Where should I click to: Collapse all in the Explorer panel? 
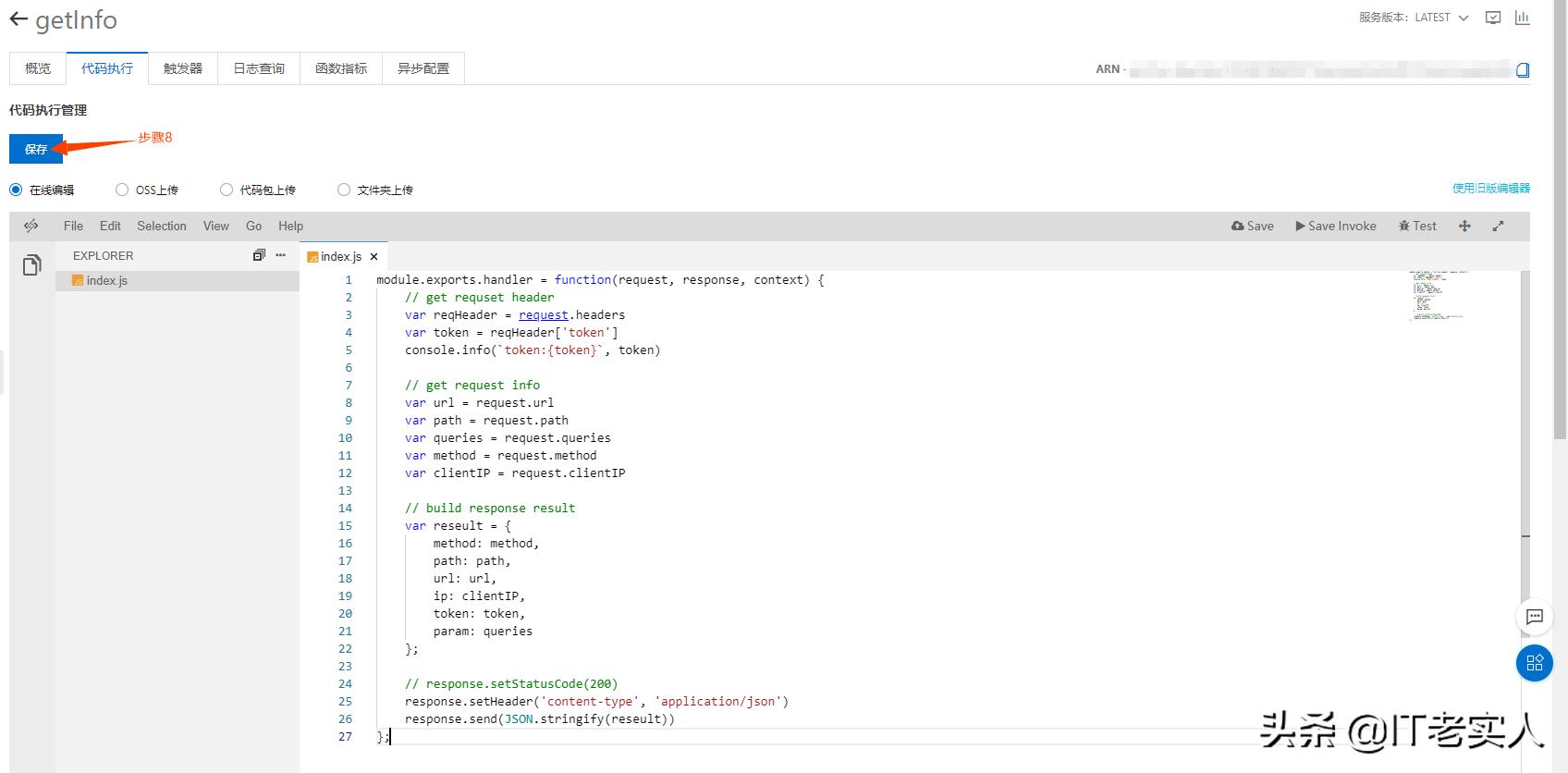pos(259,255)
